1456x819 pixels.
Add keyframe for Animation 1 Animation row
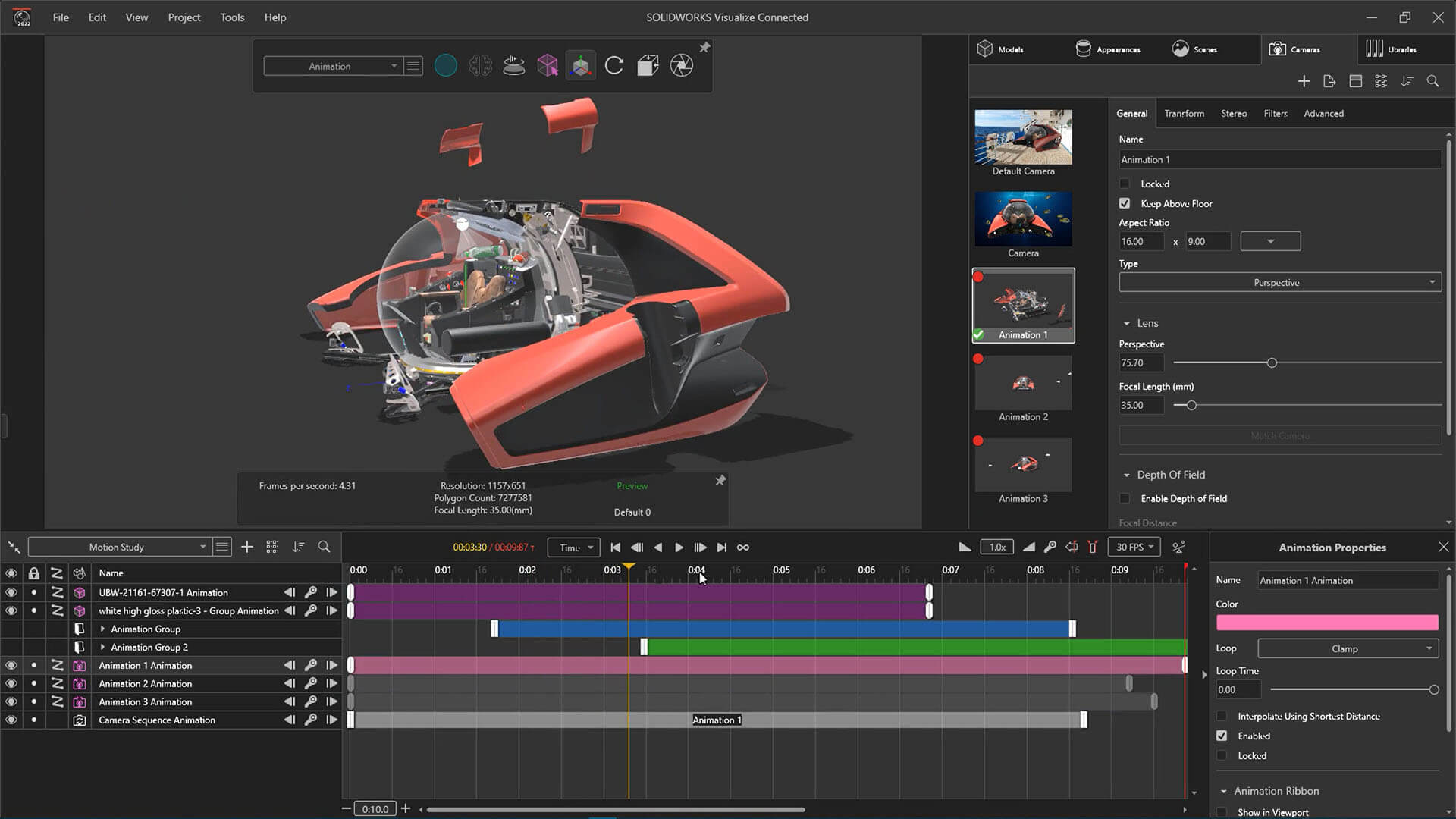[311, 665]
